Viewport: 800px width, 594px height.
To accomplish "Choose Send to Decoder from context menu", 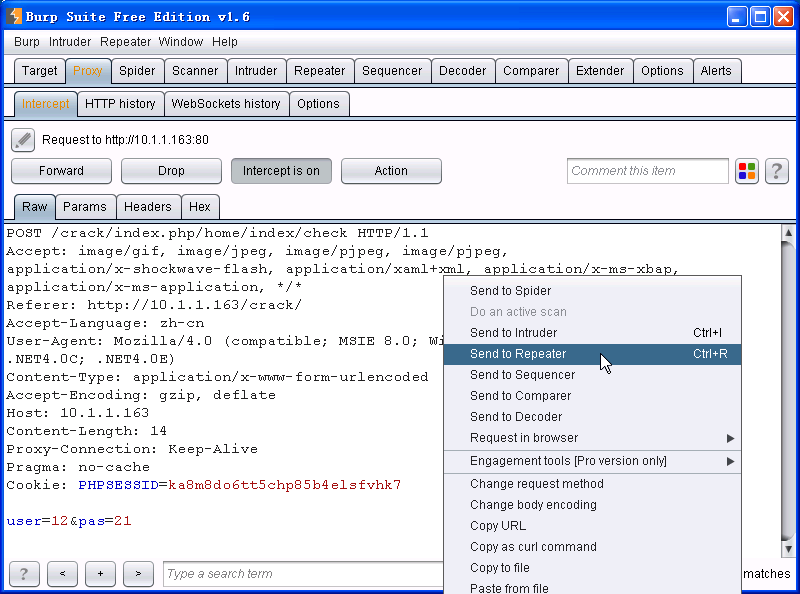I will [x=592, y=417].
